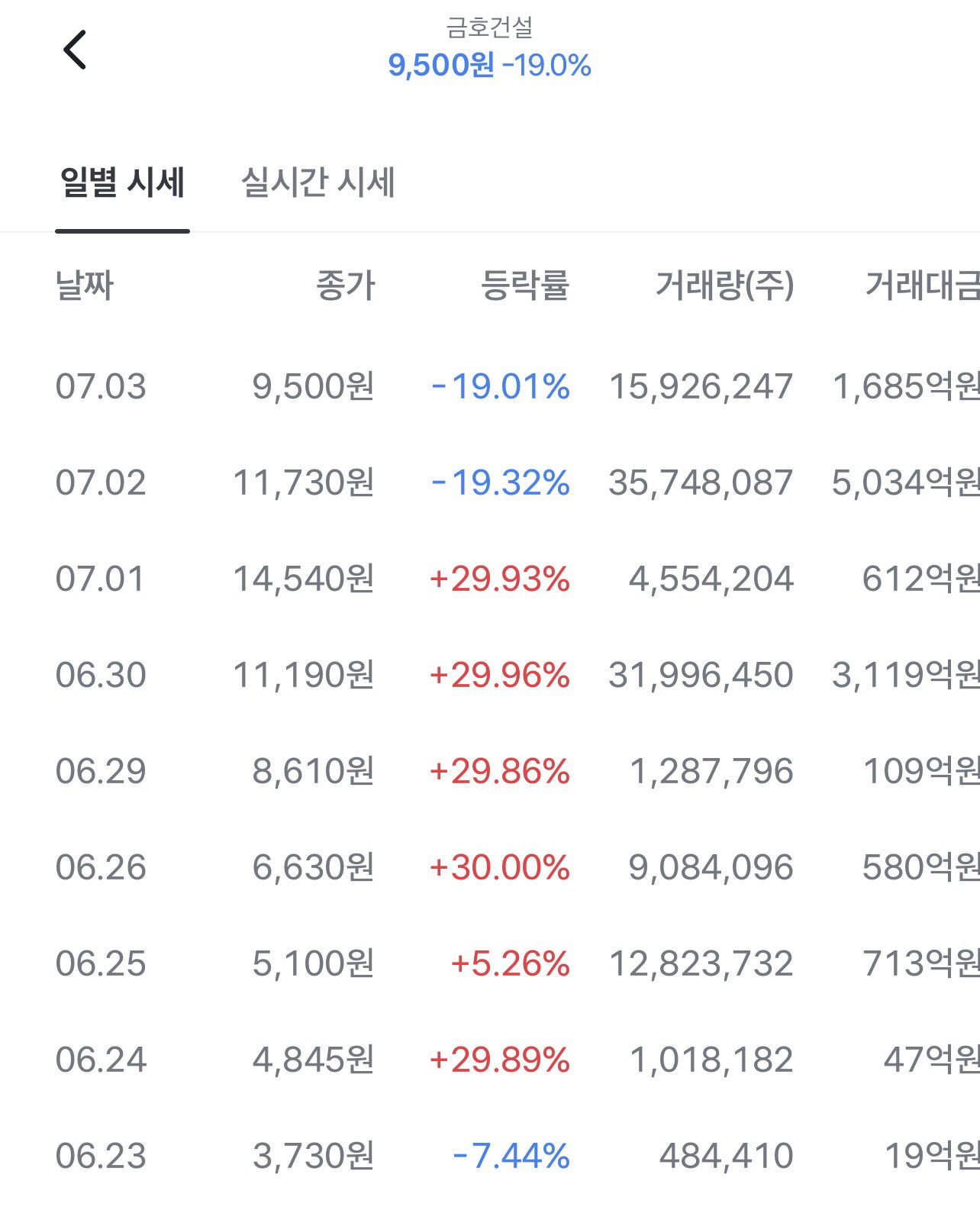Click the 거래량(주) column header

pos(725,286)
